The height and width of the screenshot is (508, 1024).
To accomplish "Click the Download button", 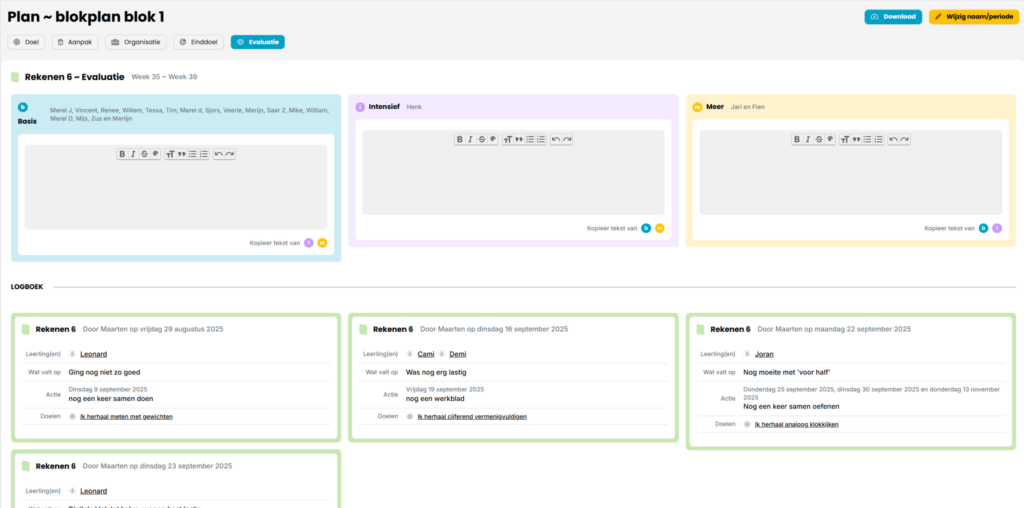I will 893,17.
